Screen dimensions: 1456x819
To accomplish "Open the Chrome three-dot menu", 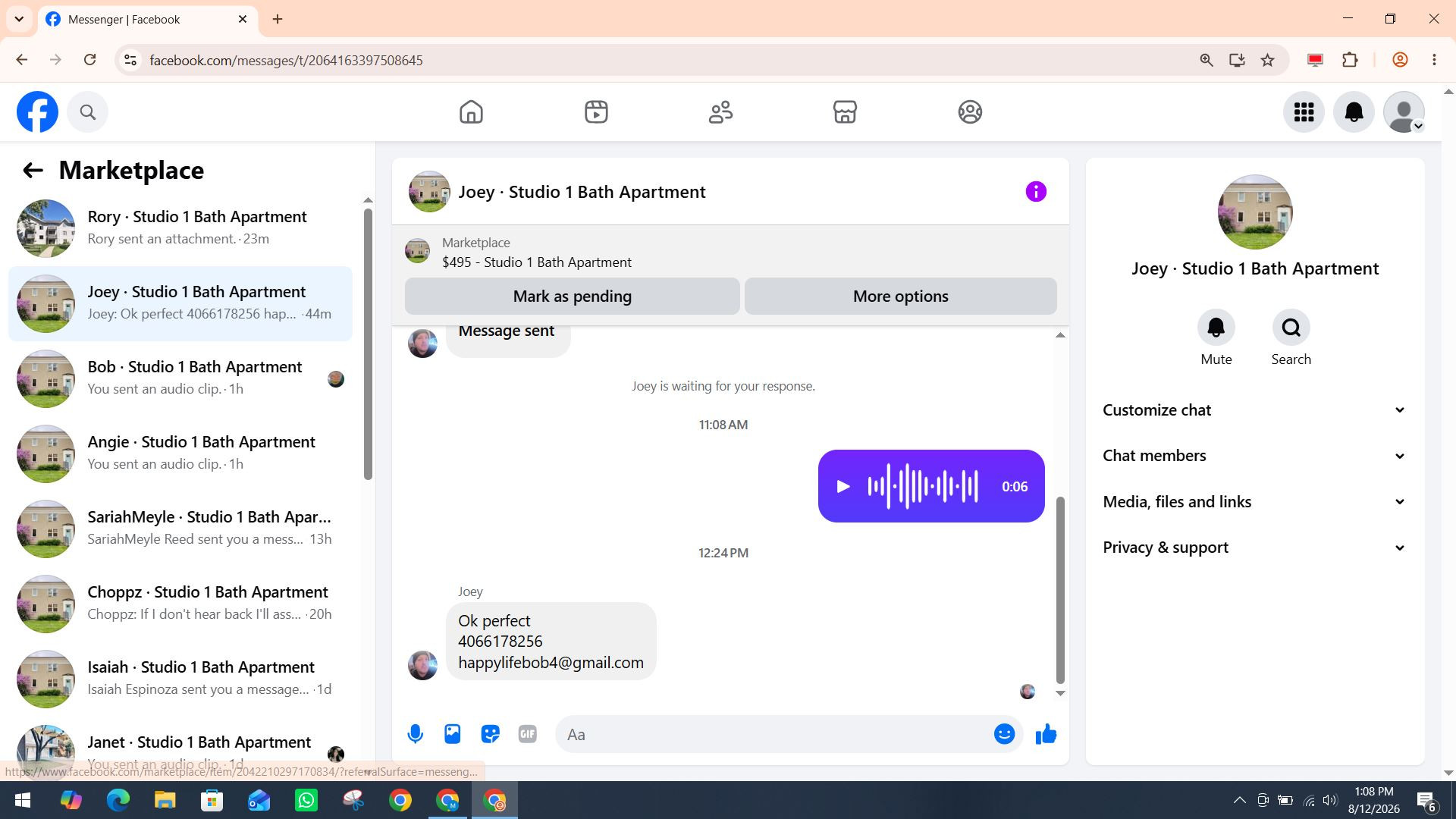I will [x=1433, y=60].
